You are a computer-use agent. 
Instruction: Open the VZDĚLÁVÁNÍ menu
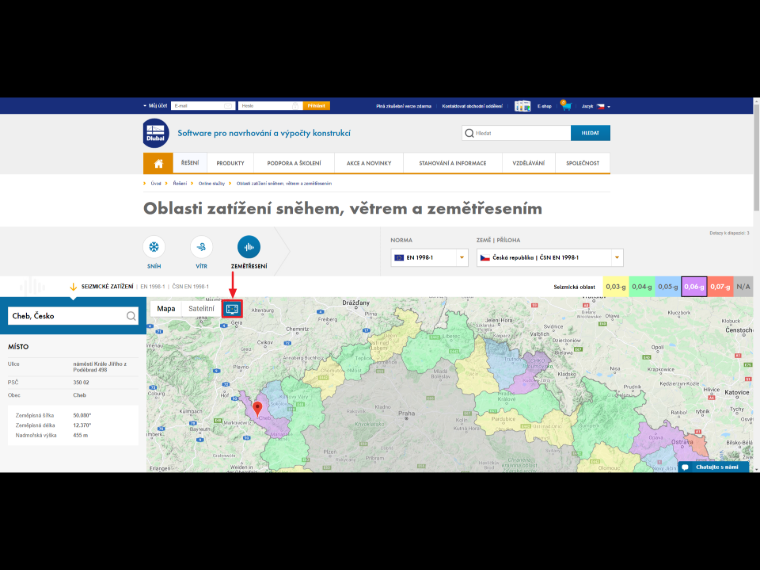(529, 163)
